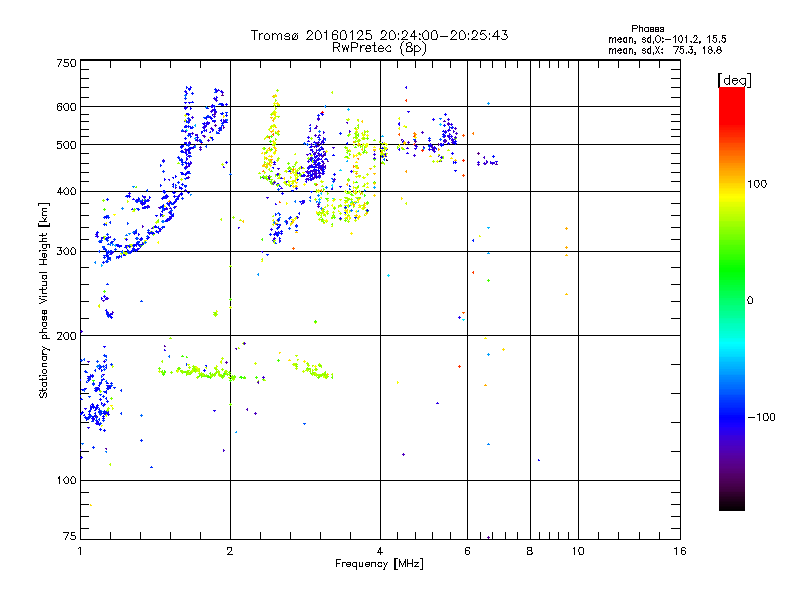The image size is (800, 600).
Task: Click the 750 tick on the height axis
Action: tap(66, 63)
